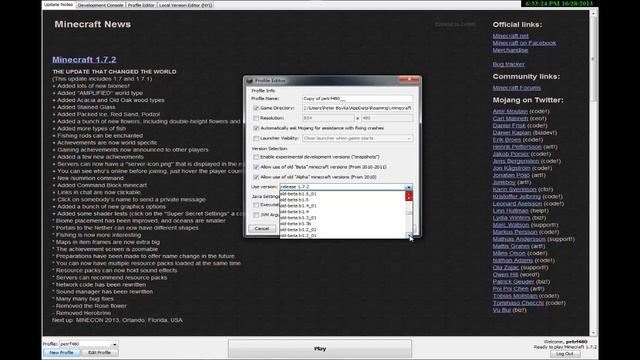This screenshot has height=360, width=640.
Task: Click the Log Out button
Action: click(x=565, y=354)
